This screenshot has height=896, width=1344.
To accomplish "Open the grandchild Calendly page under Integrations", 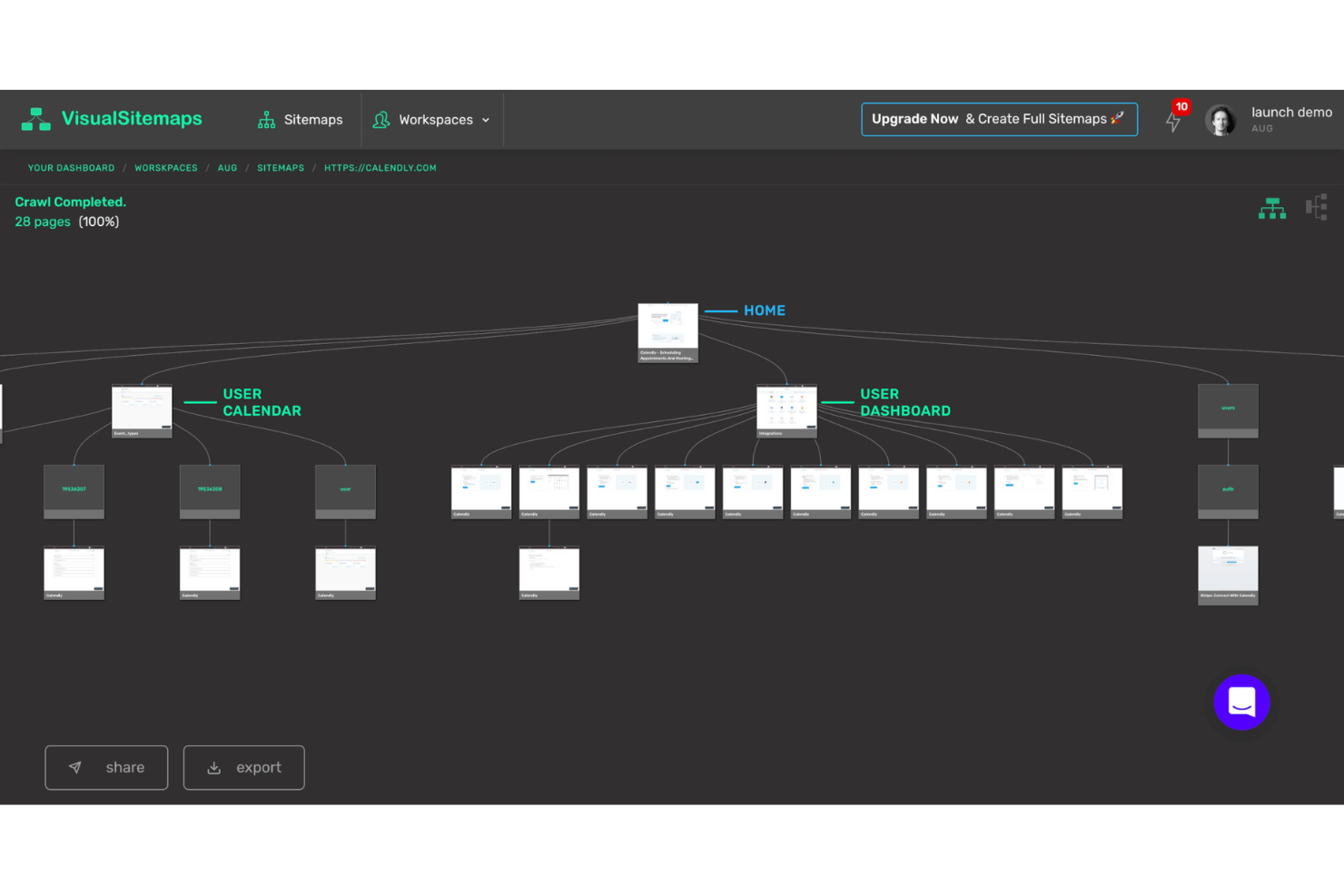I will point(549,574).
